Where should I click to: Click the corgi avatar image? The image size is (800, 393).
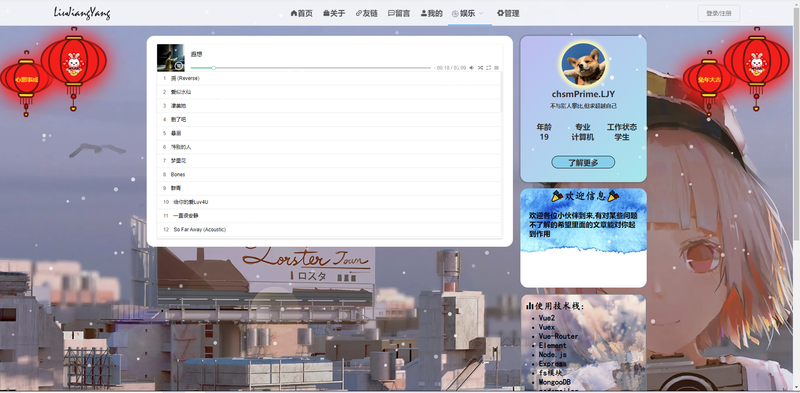(x=583, y=64)
